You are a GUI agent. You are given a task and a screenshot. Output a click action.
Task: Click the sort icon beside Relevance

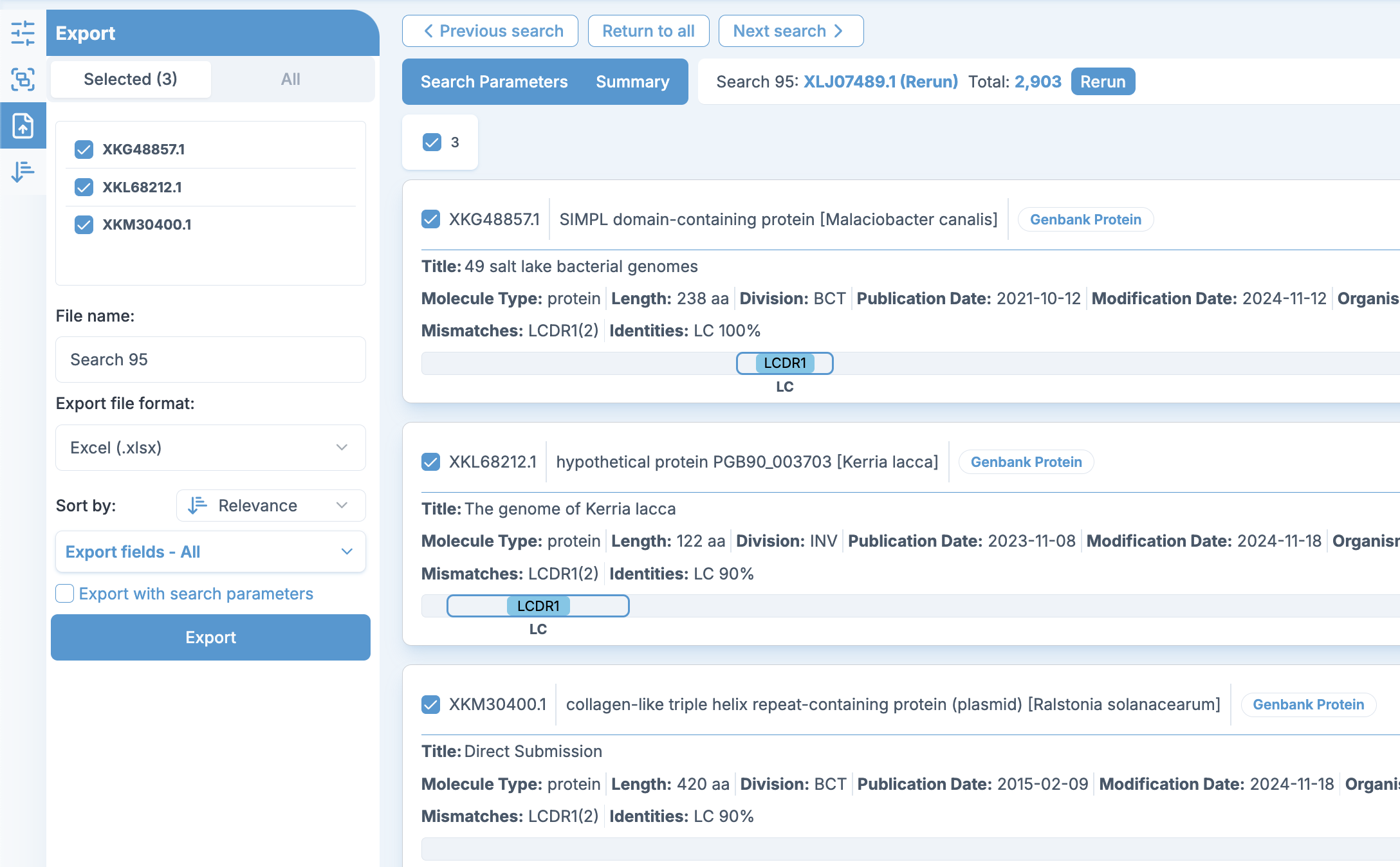(197, 506)
